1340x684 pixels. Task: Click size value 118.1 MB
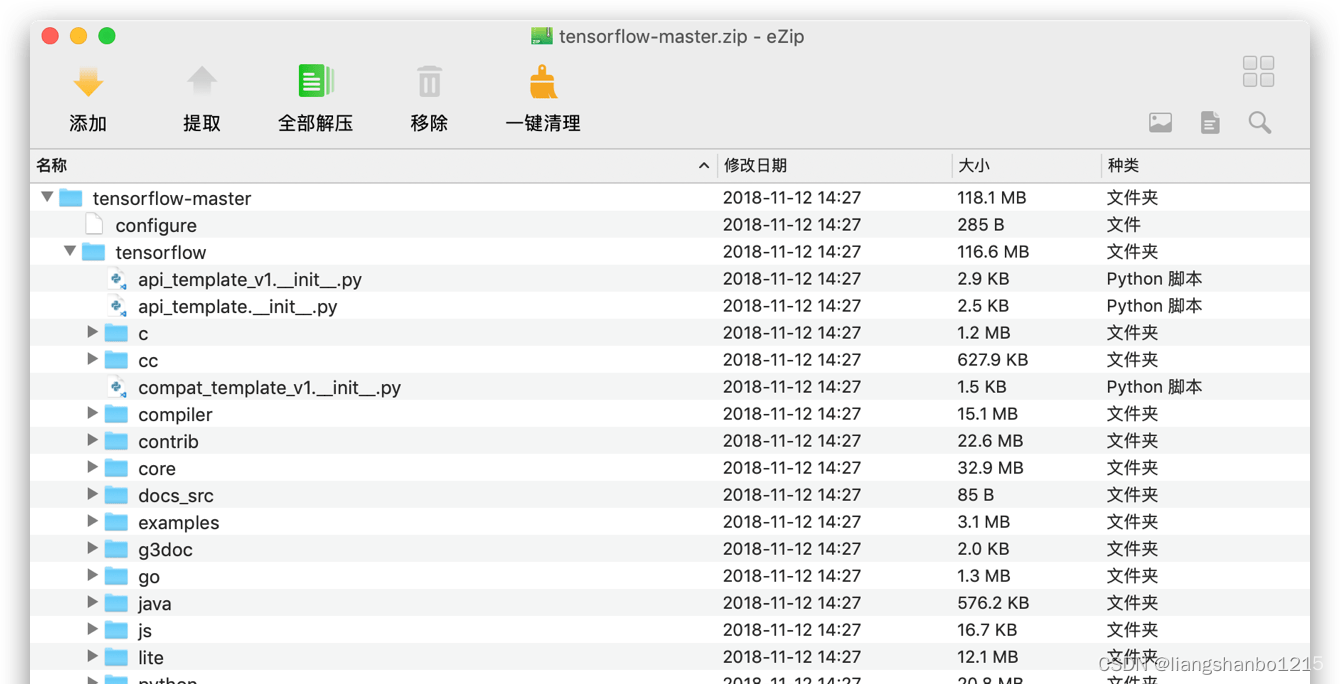[991, 198]
